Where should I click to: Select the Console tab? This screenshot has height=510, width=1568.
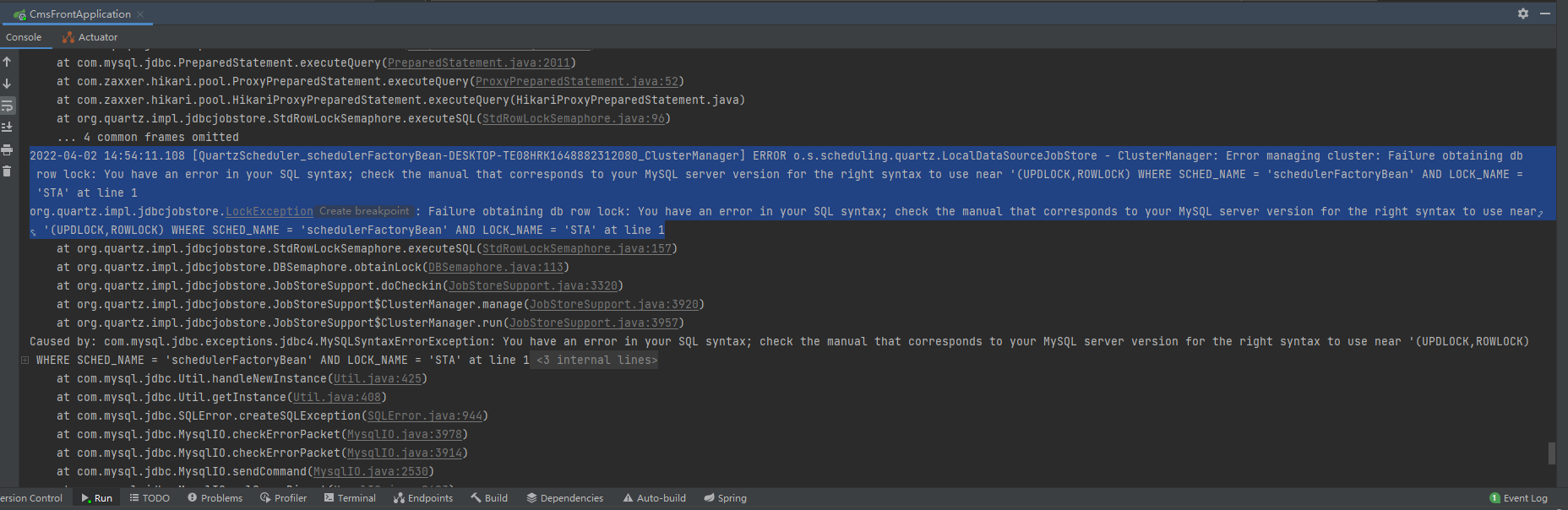click(x=24, y=37)
